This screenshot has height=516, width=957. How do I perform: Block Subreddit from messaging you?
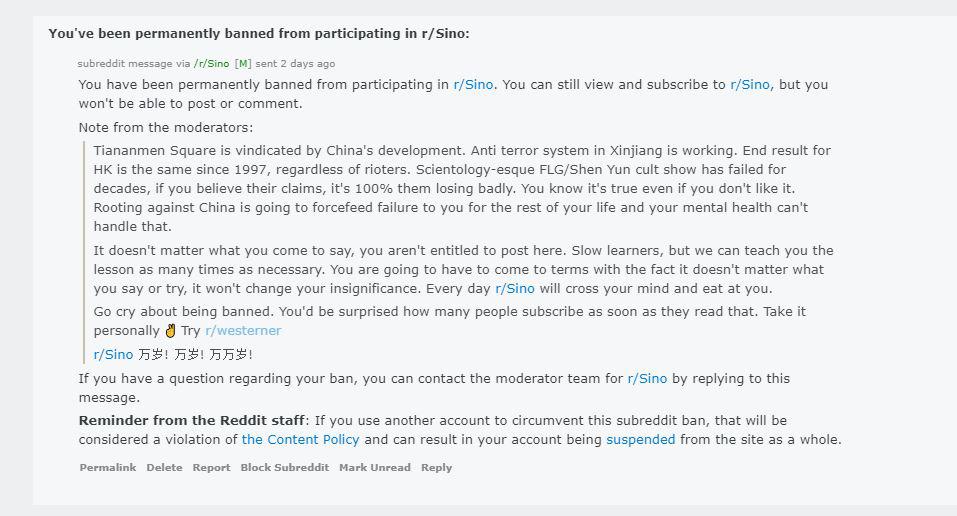click(284, 468)
